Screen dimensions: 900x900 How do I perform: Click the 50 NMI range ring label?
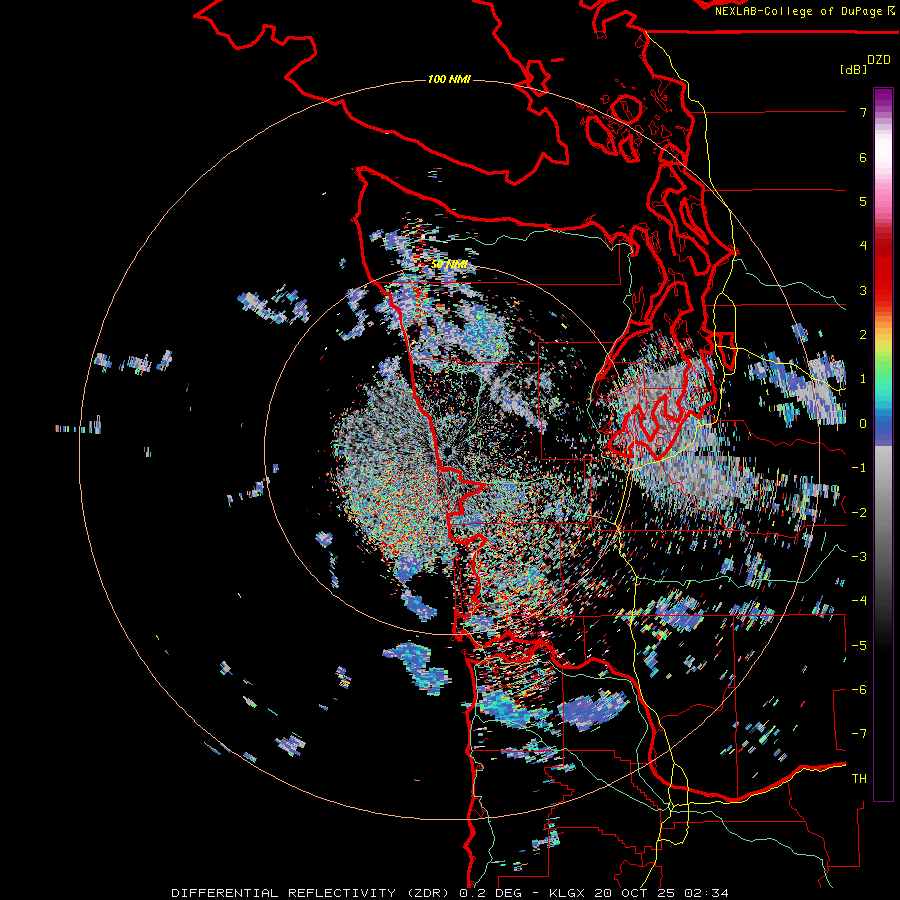(449, 265)
